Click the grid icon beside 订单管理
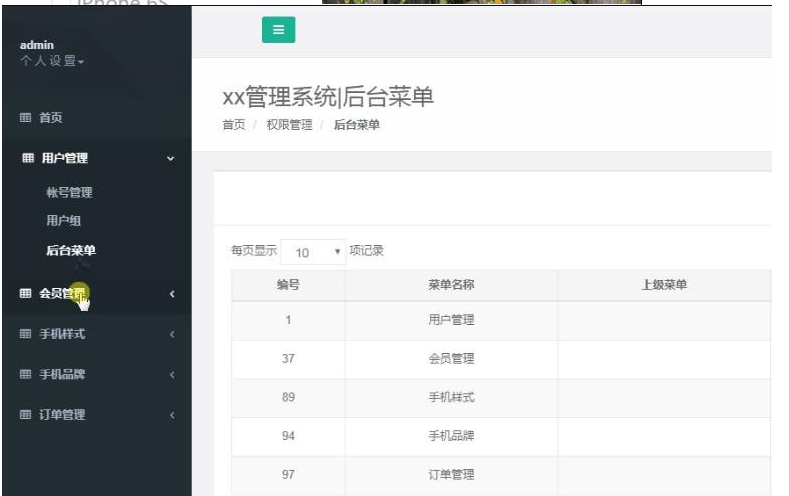789x496 pixels. [26, 415]
